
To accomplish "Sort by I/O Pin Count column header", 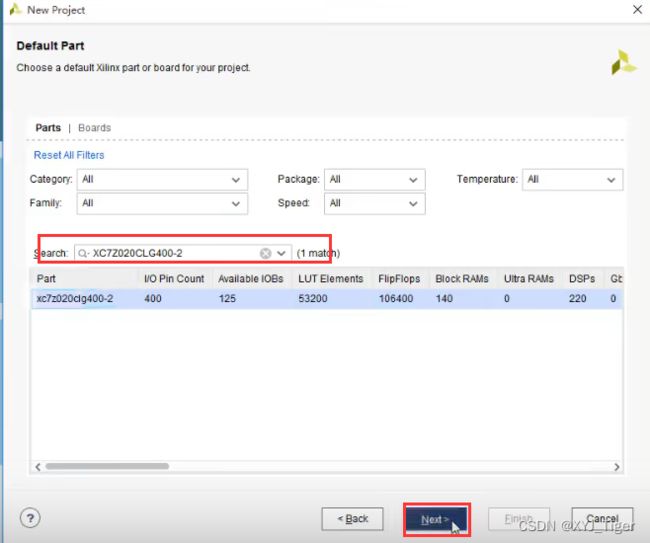I will (175, 279).
